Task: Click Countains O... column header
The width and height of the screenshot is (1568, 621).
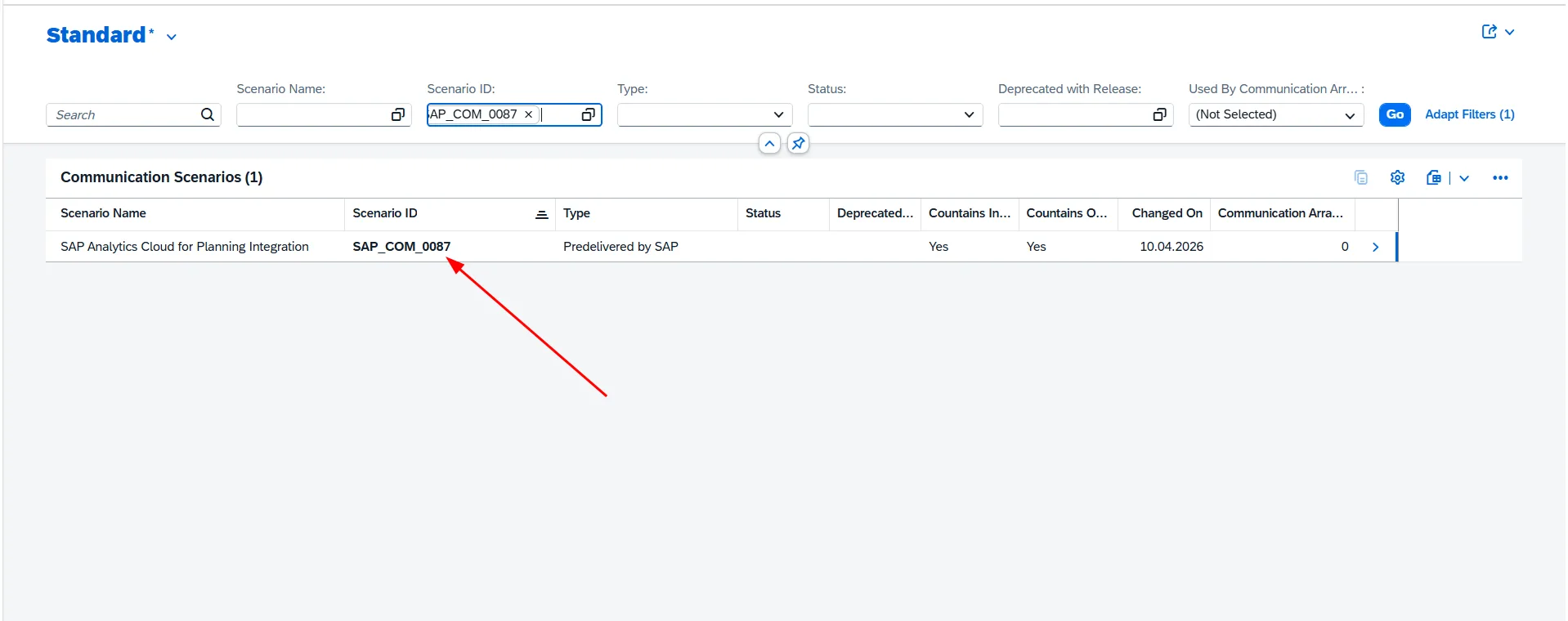Action: coord(1067,213)
